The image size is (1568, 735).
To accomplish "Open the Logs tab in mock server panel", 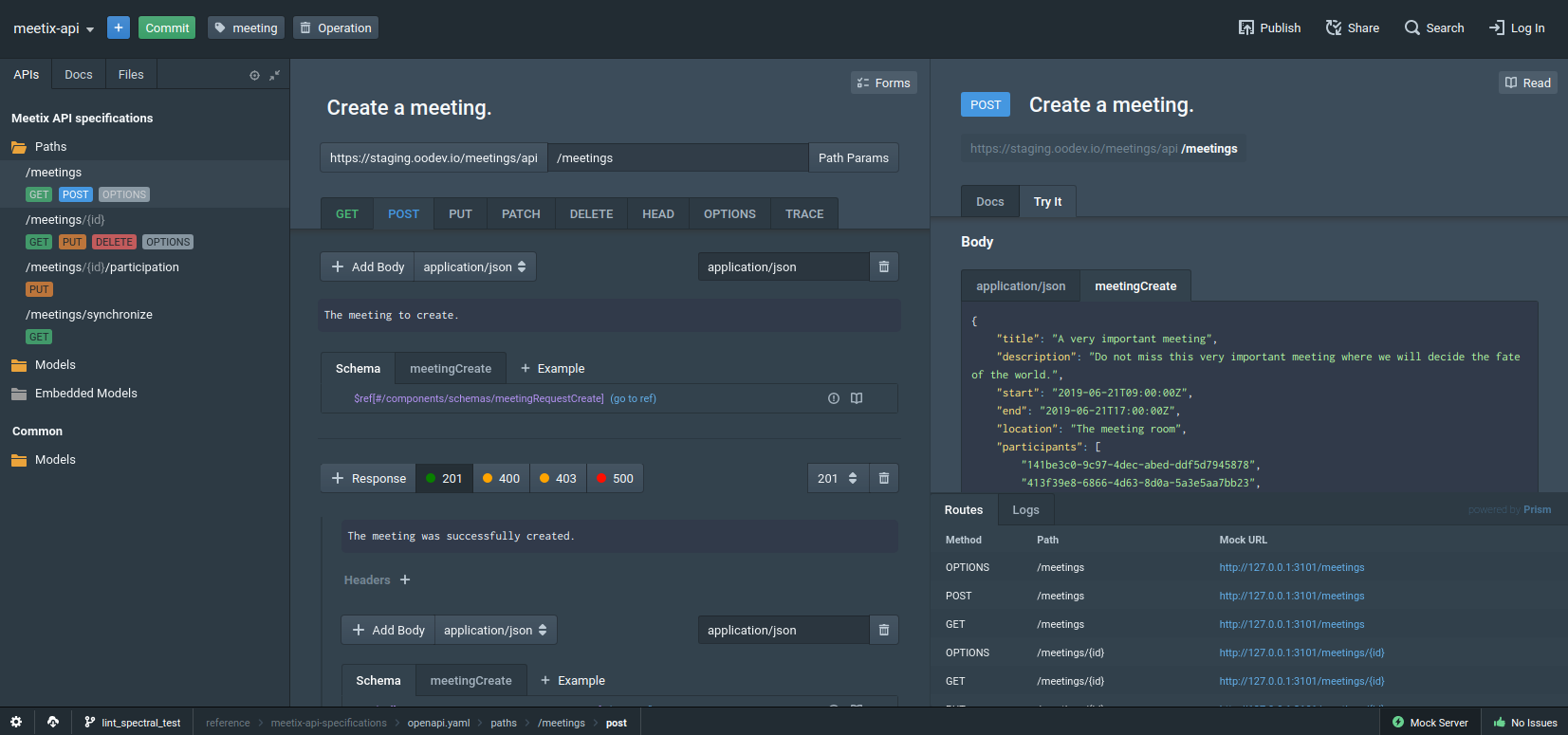I will (x=1025, y=509).
